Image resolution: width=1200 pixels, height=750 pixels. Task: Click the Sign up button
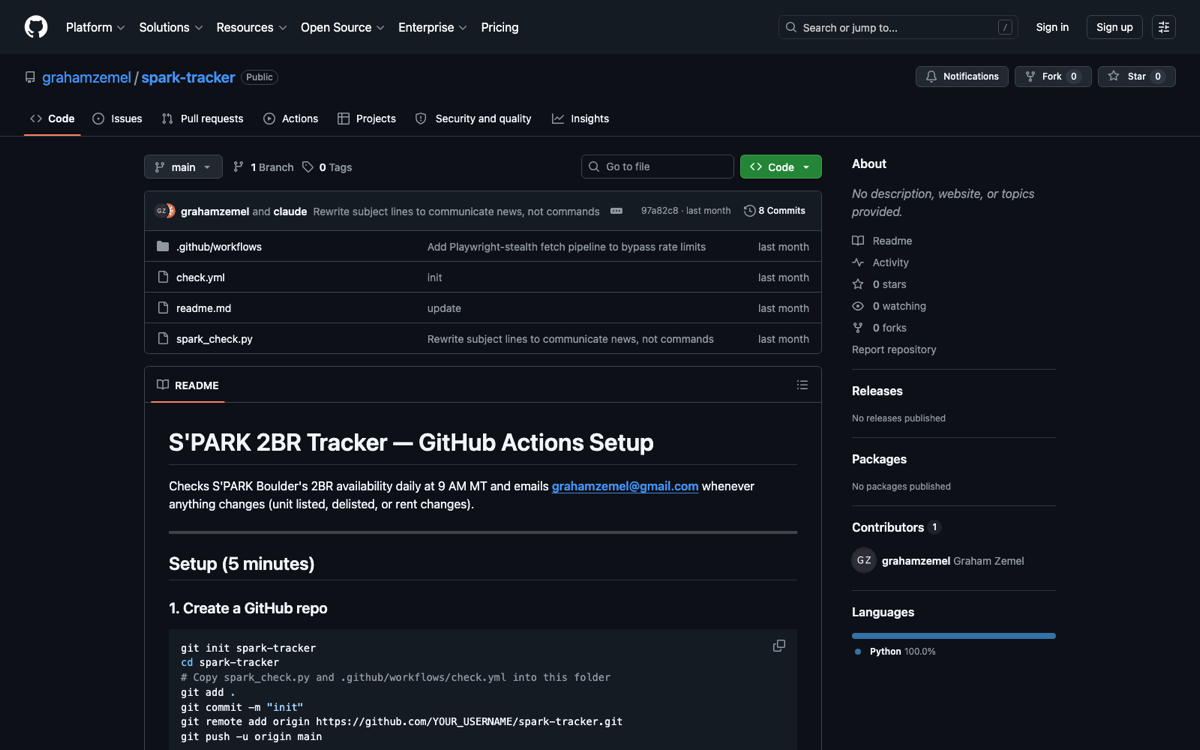click(x=1114, y=27)
